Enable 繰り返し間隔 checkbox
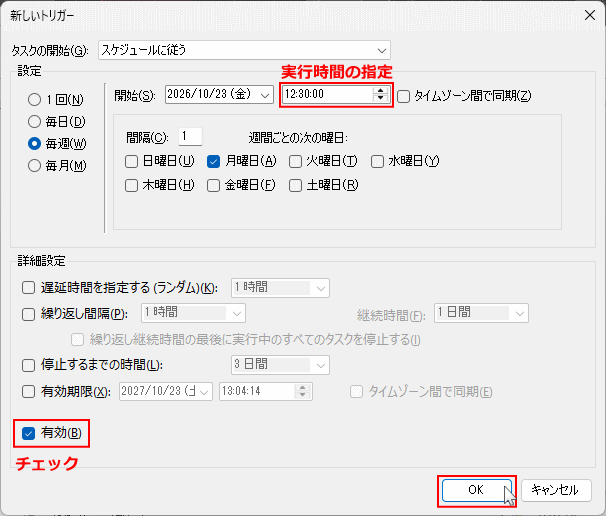The width and height of the screenshot is (606, 516). pyautogui.click(x=28, y=314)
